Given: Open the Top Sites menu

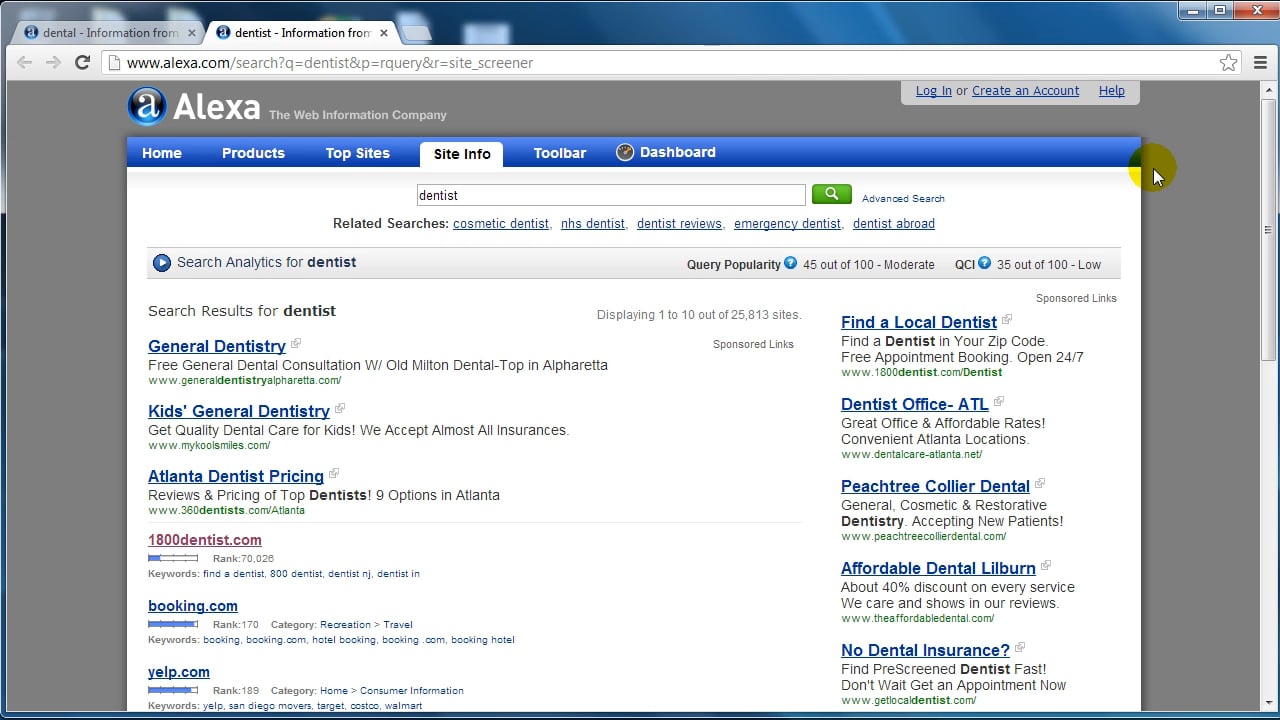Looking at the screenshot, I should (357, 153).
